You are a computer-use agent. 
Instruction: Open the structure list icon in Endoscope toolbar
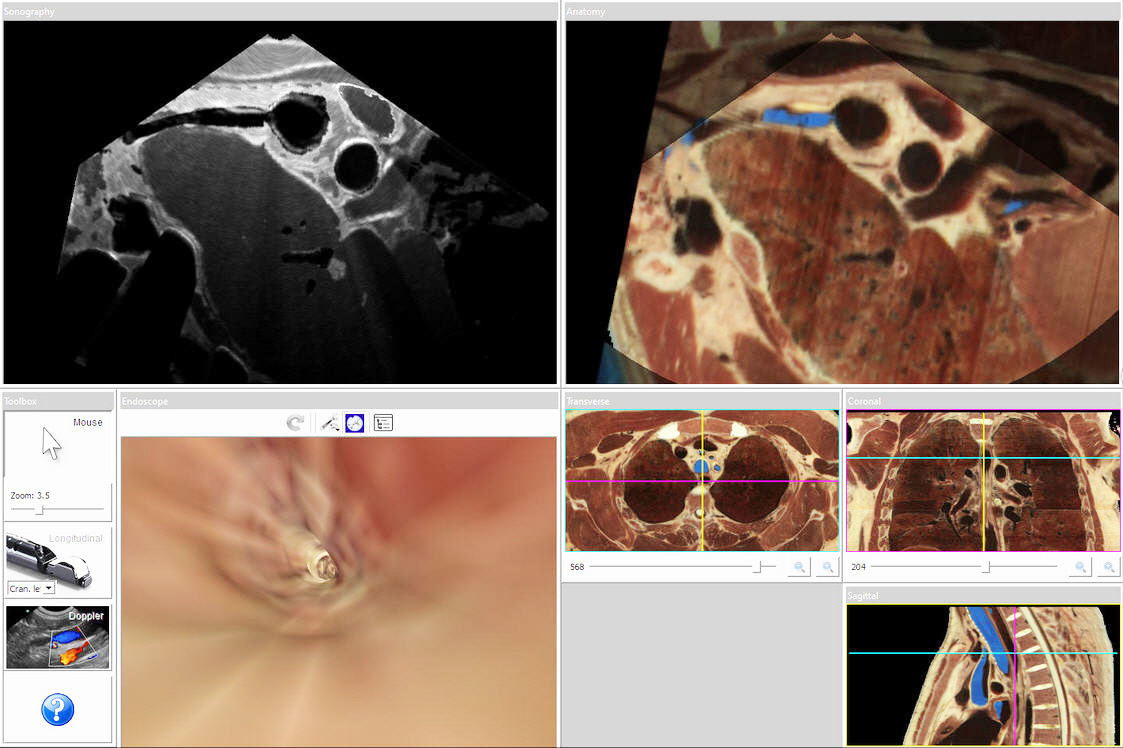(x=383, y=423)
